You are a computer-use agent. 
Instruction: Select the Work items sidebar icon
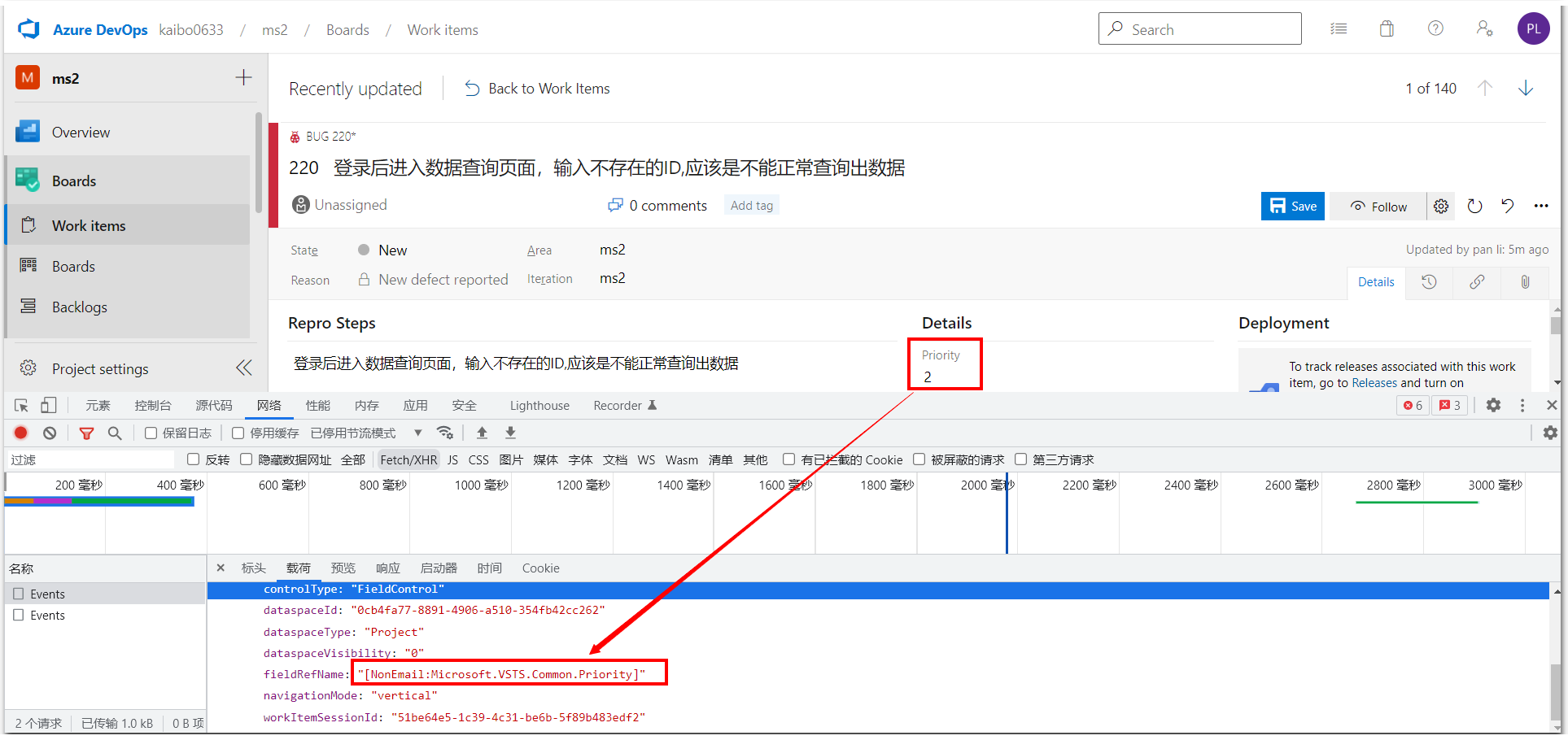(x=30, y=225)
